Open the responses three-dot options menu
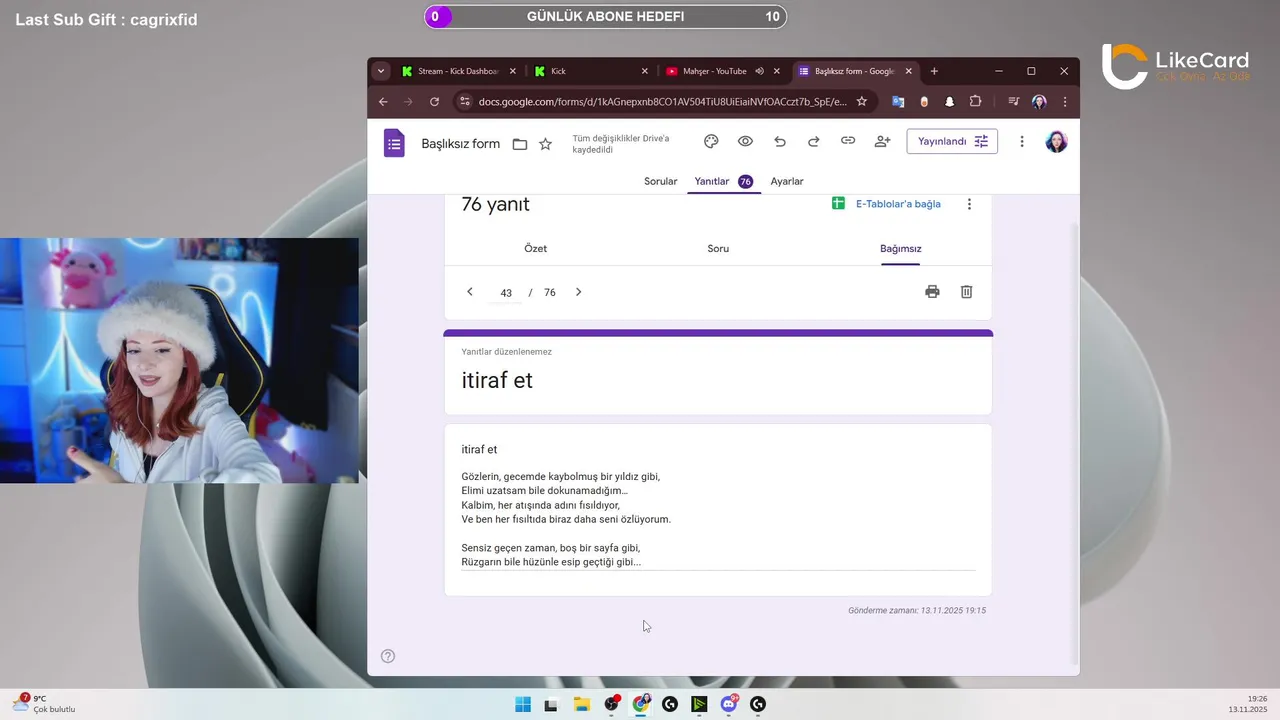1280x720 pixels. [x=969, y=204]
